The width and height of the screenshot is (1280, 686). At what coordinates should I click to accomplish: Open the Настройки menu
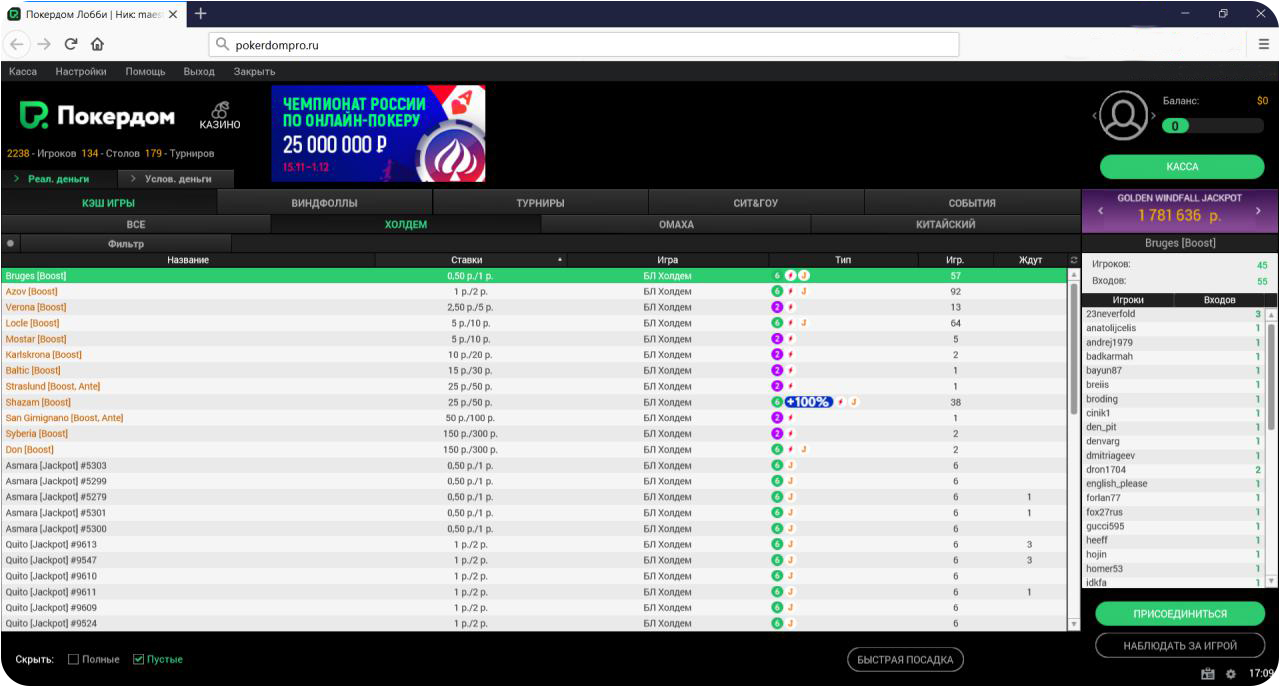coord(81,72)
